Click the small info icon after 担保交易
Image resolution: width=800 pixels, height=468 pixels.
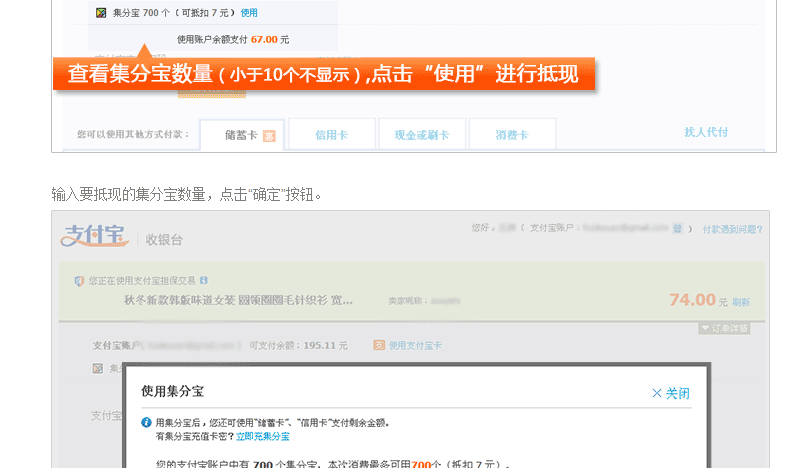204,280
